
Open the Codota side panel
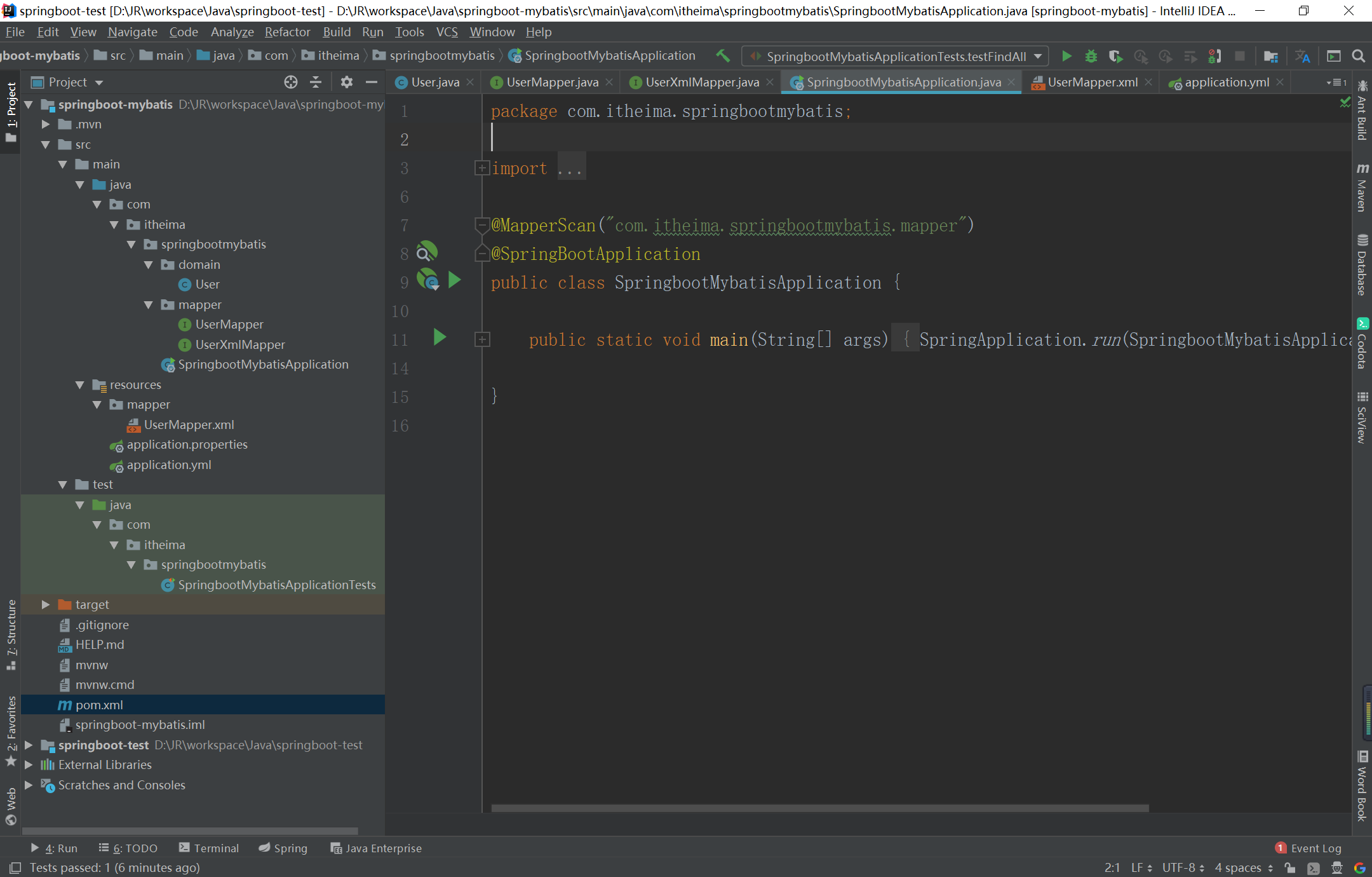[x=1362, y=343]
